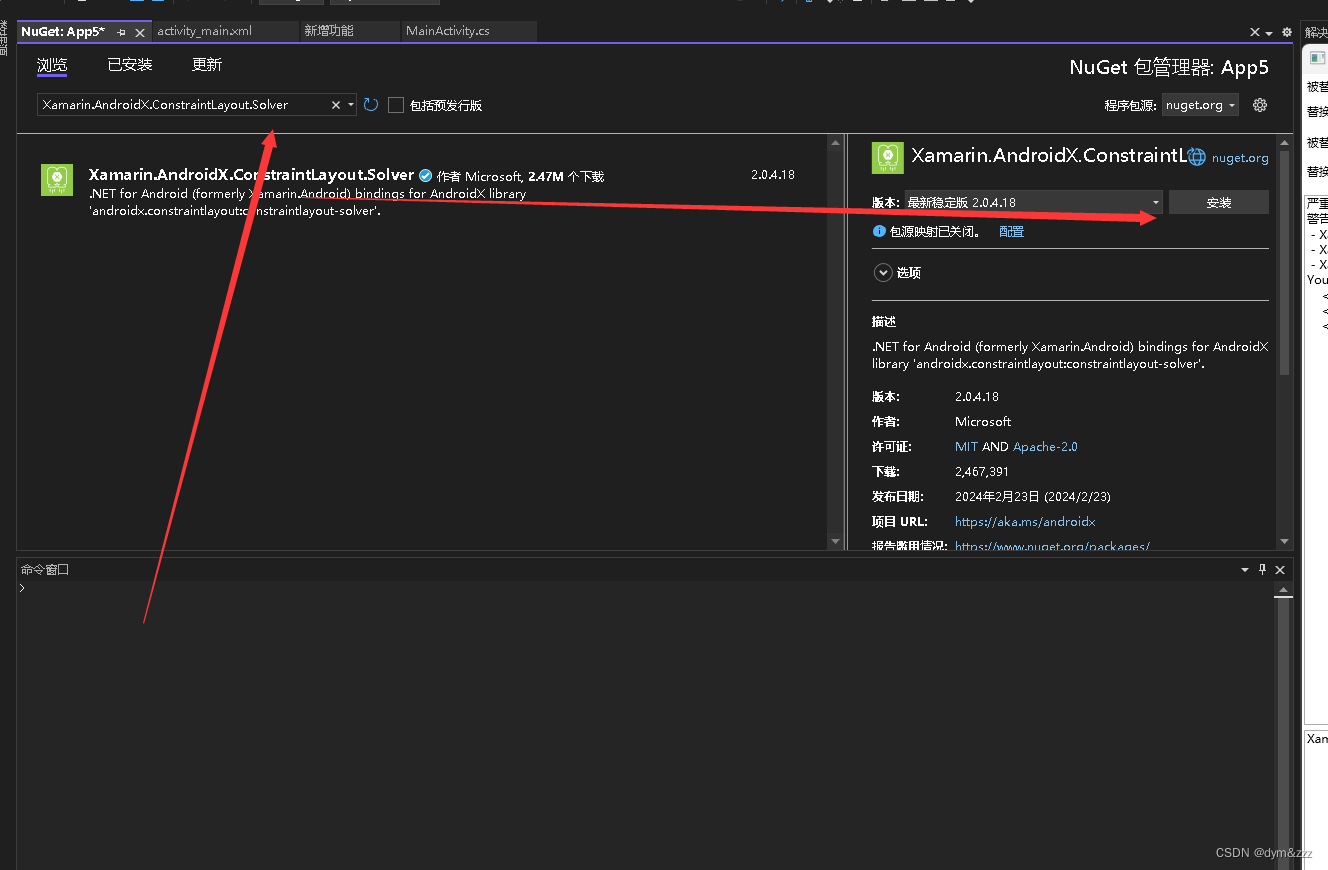The image size is (1328, 870).
Task: Click version 2.0.4.18 in results list
Action: (773, 175)
